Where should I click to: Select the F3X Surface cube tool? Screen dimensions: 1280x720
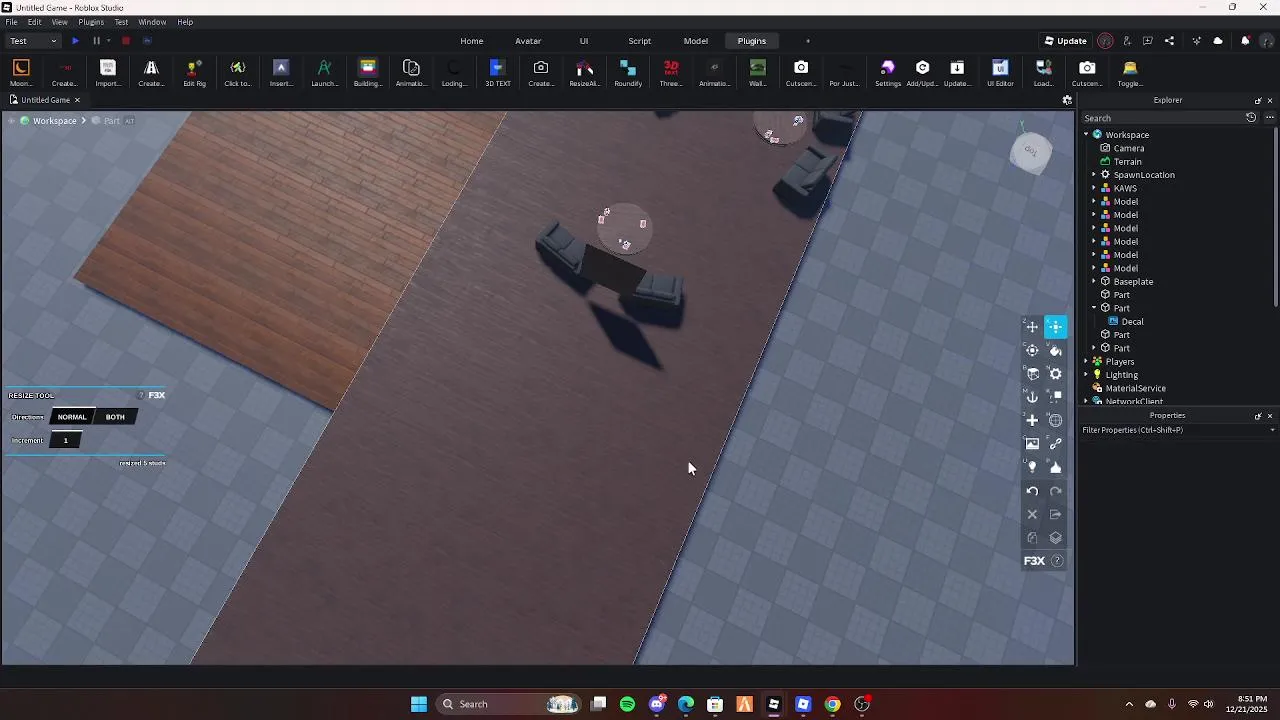1032,374
